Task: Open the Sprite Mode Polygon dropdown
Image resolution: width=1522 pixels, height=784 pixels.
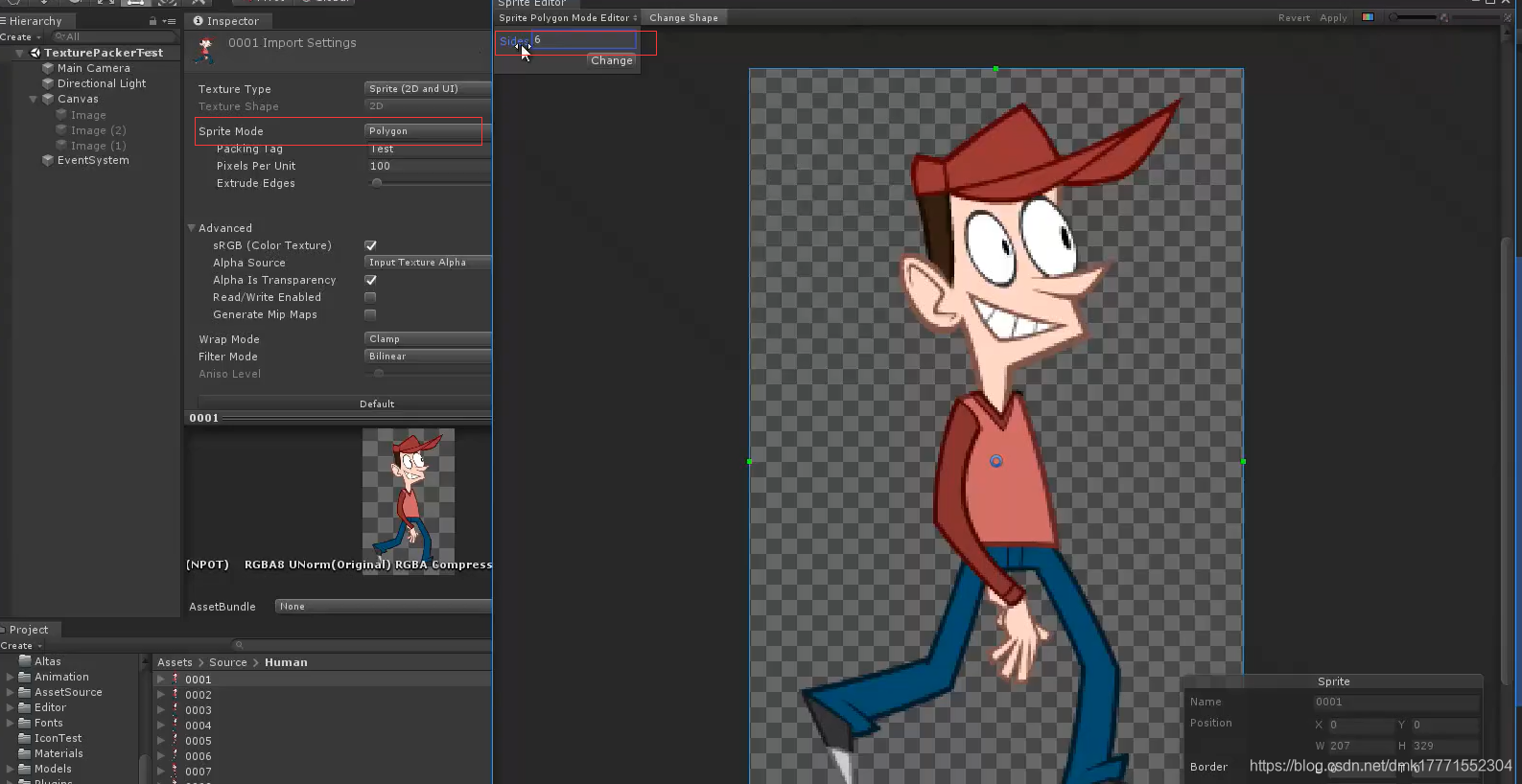Action: coord(428,130)
